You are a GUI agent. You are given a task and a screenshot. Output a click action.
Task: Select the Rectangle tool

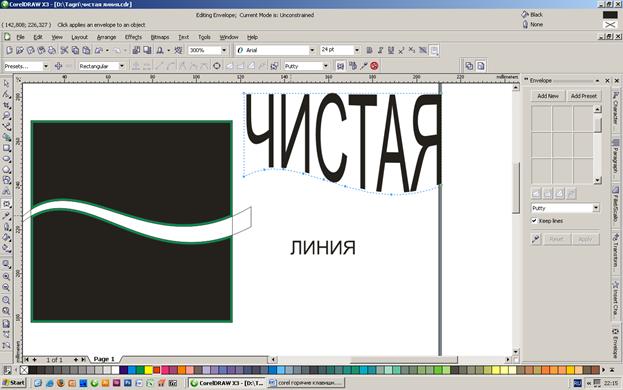click(x=6, y=148)
